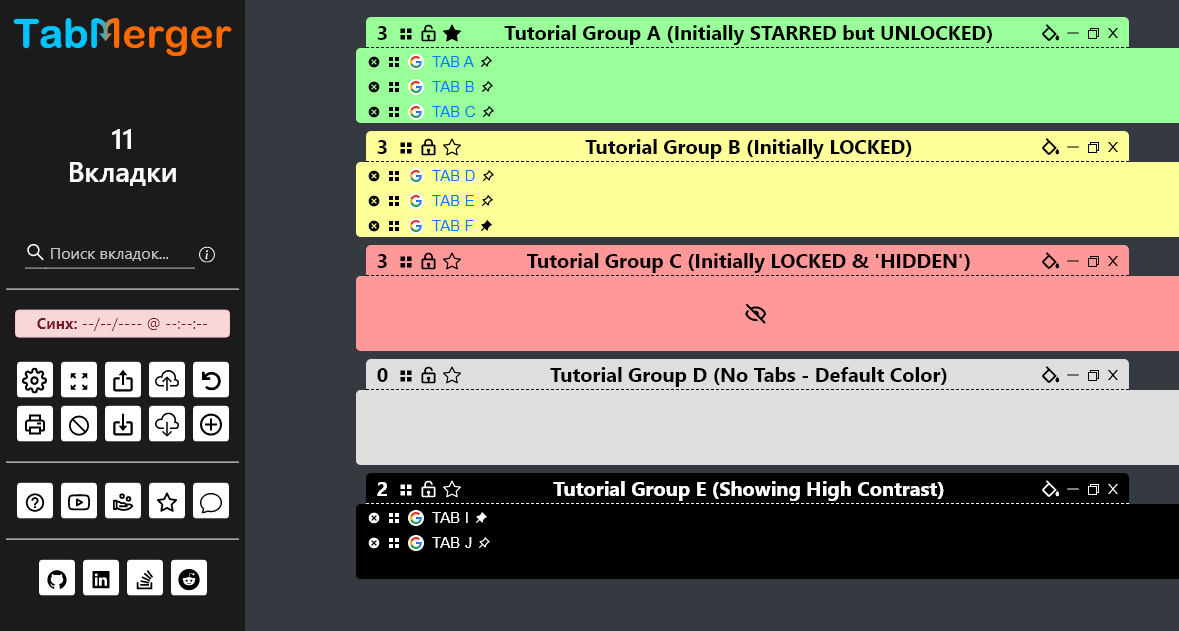Delete Tutorial Group B with x button
Image resolution: width=1179 pixels, height=631 pixels.
(x=1114, y=147)
